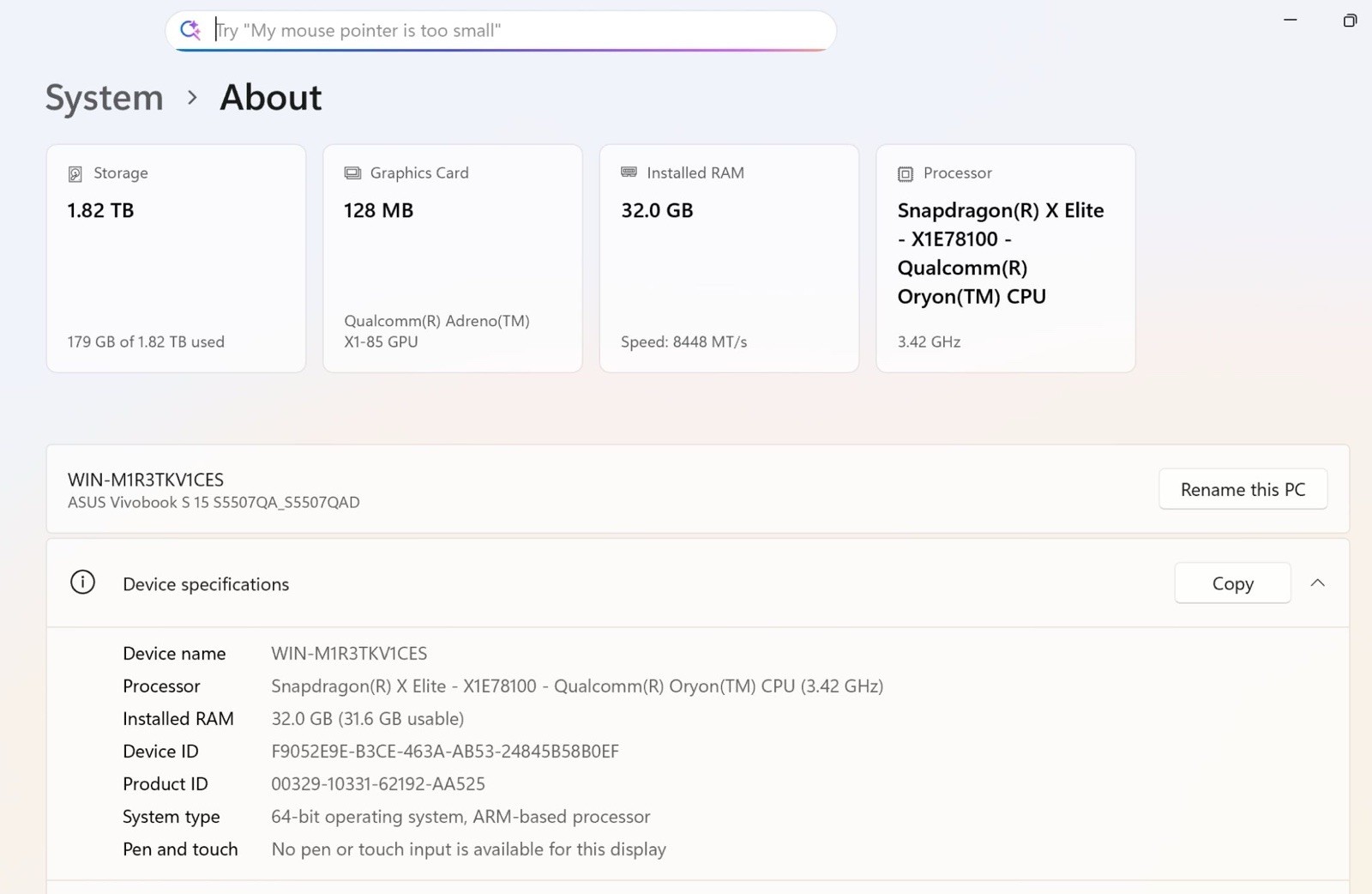Select 'Qualcomm(R) Adreno(TM) X1-85 GPU' text
The width and height of the screenshot is (1372, 894).
tap(436, 331)
